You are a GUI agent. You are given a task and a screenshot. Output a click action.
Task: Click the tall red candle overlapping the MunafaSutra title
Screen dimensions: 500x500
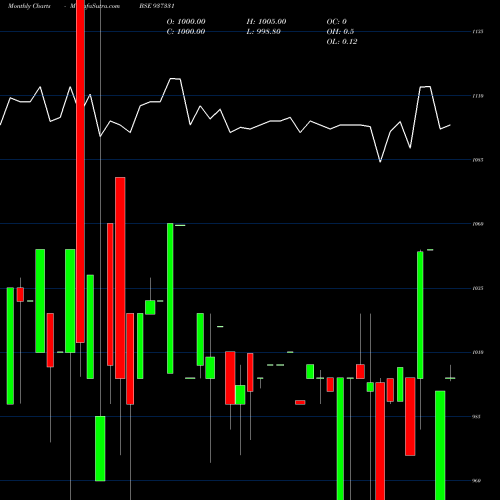coord(80,171)
